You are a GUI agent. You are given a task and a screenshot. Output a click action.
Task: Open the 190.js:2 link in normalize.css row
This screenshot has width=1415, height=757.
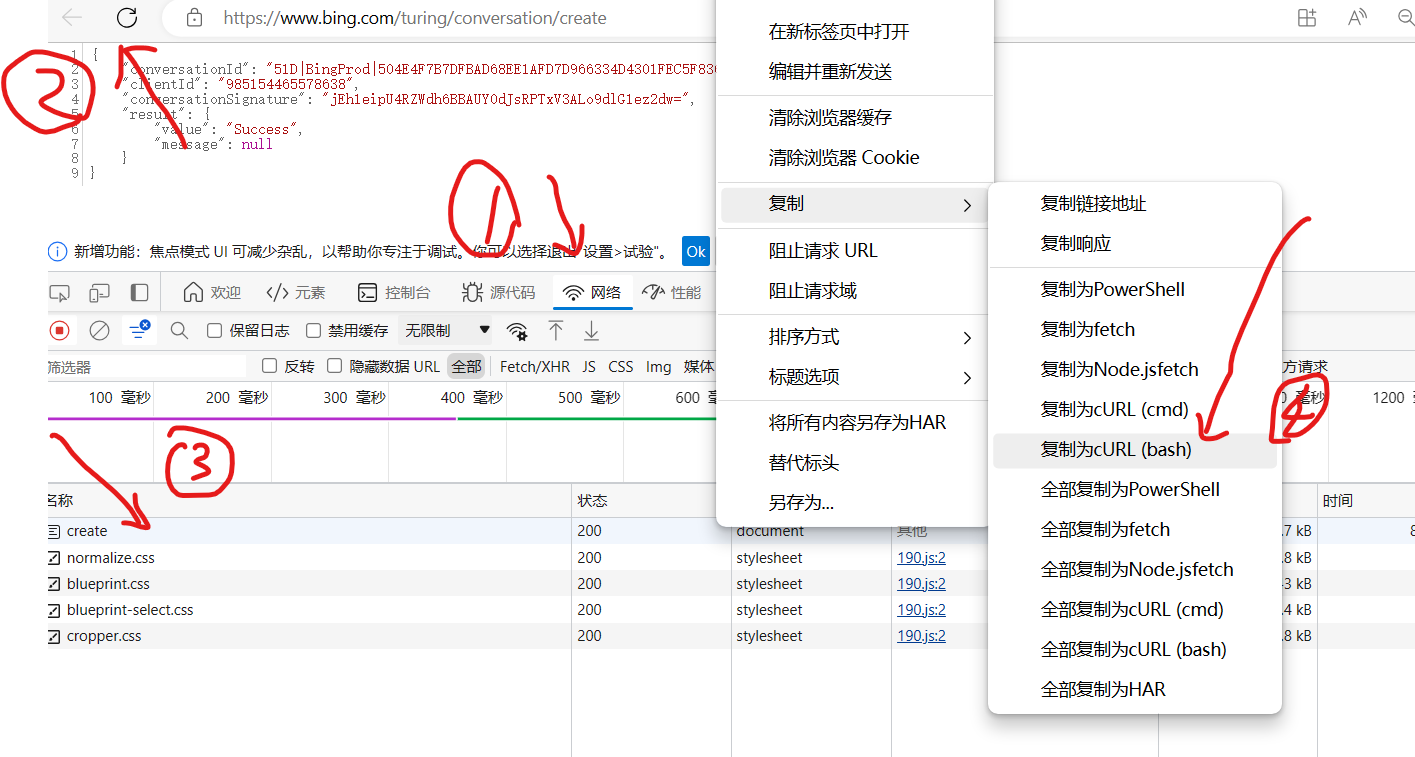pyautogui.click(x=921, y=558)
